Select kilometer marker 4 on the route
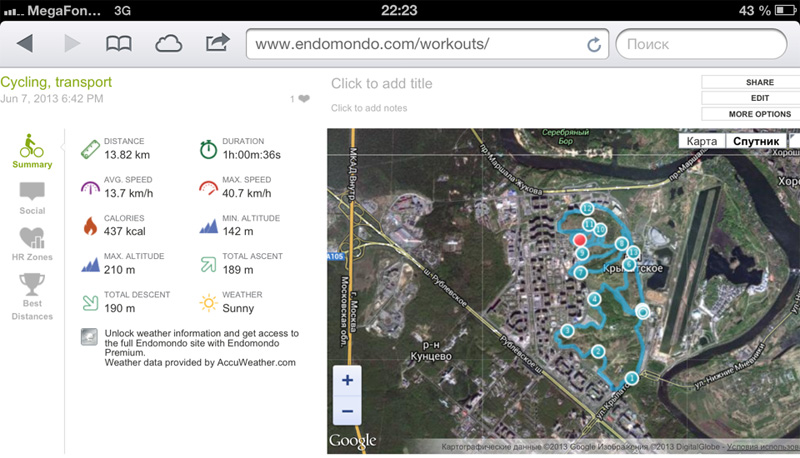Image resolution: width=800 pixels, height=458 pixels. (x=594, y=299)
